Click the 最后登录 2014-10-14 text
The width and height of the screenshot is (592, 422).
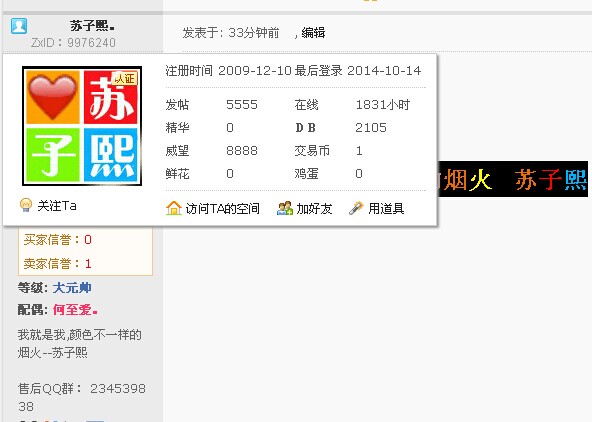tap(358, 71)
